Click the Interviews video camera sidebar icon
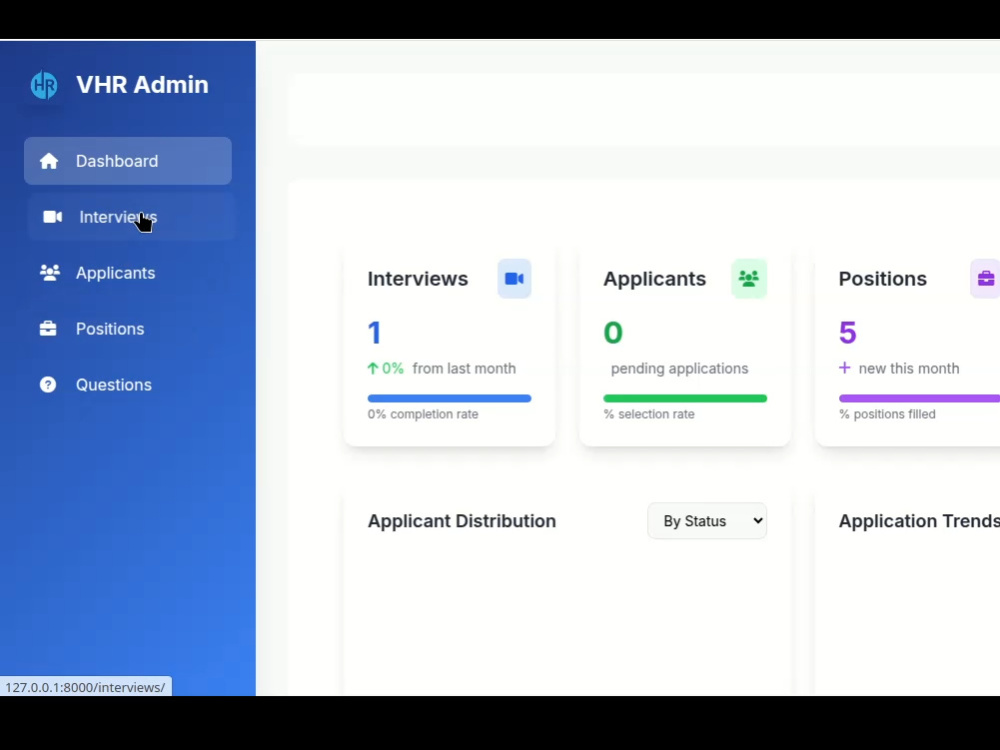 click(52, 217)
